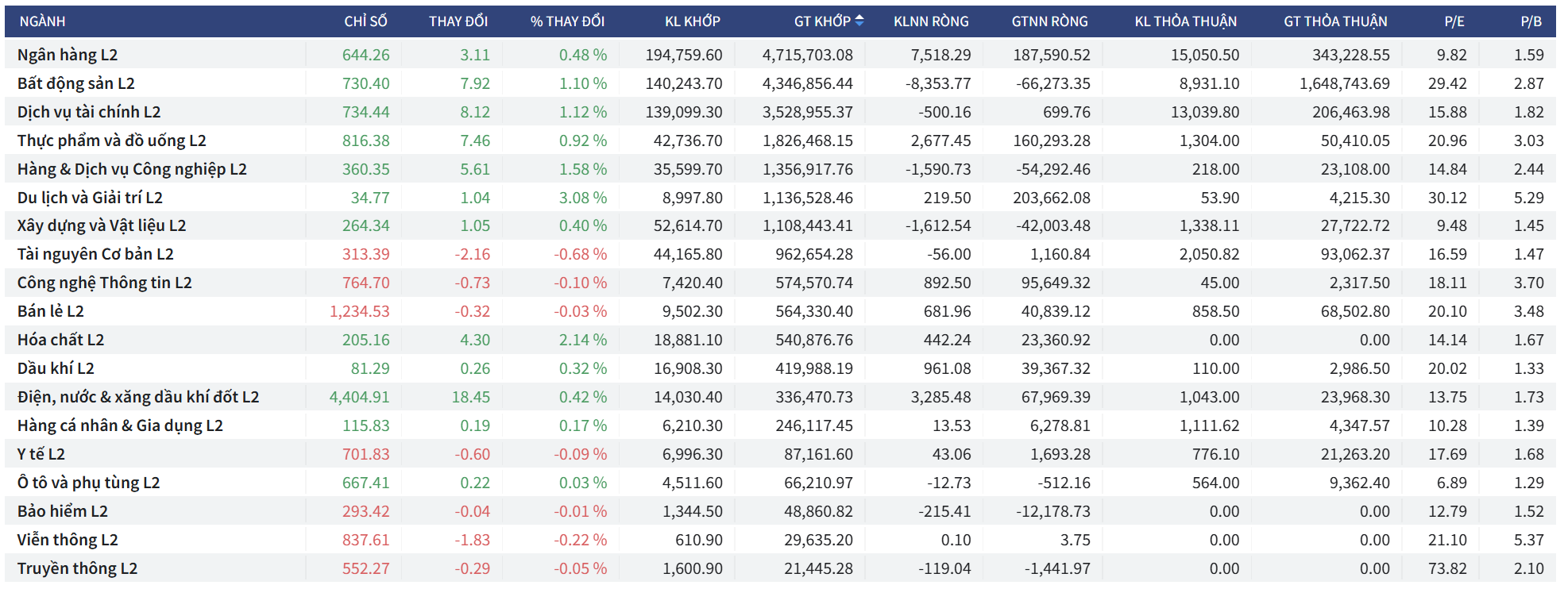Click the KLNN RÒNG column header
The height and width of the screenshot is (589, 1568).
[931, 21]
